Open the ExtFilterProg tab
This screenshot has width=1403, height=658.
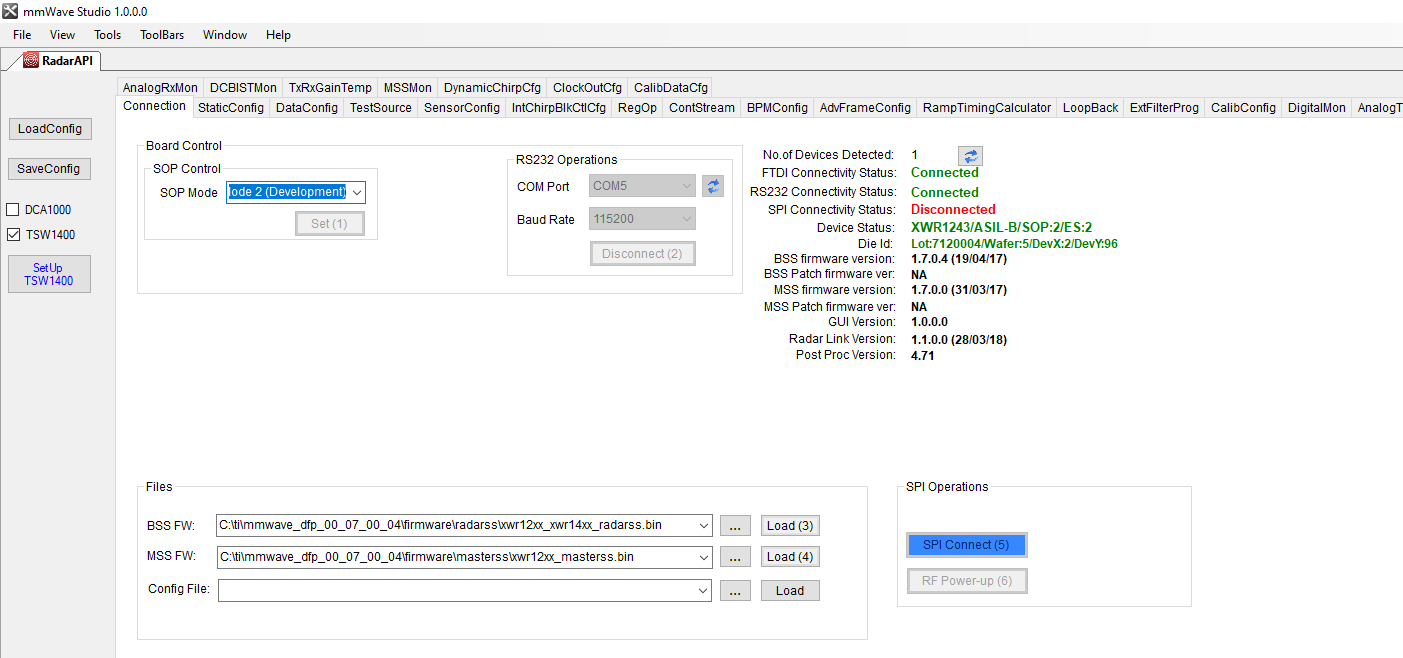pos(1164,107)
